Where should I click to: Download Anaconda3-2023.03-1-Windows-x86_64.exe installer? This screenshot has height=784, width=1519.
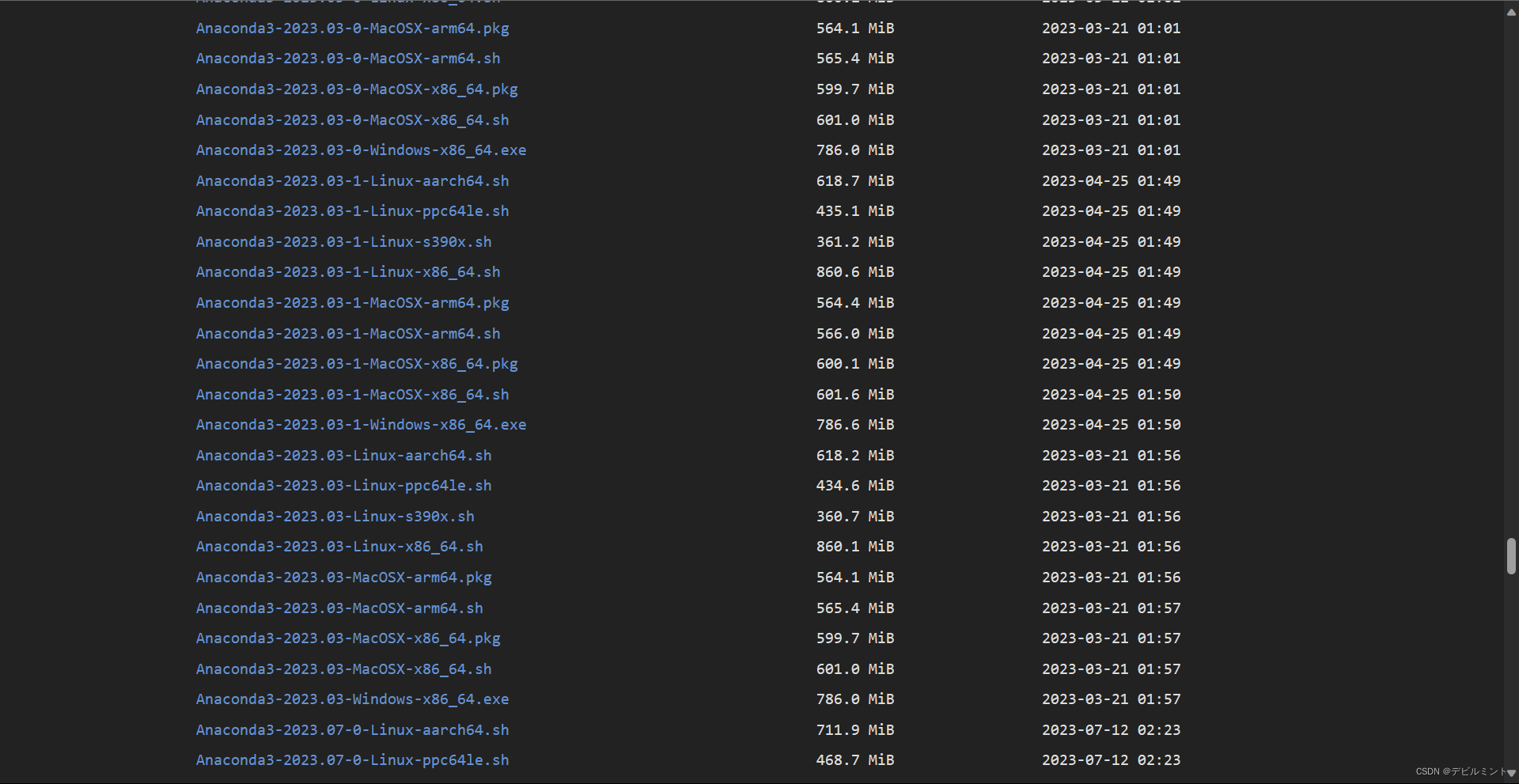361,425
